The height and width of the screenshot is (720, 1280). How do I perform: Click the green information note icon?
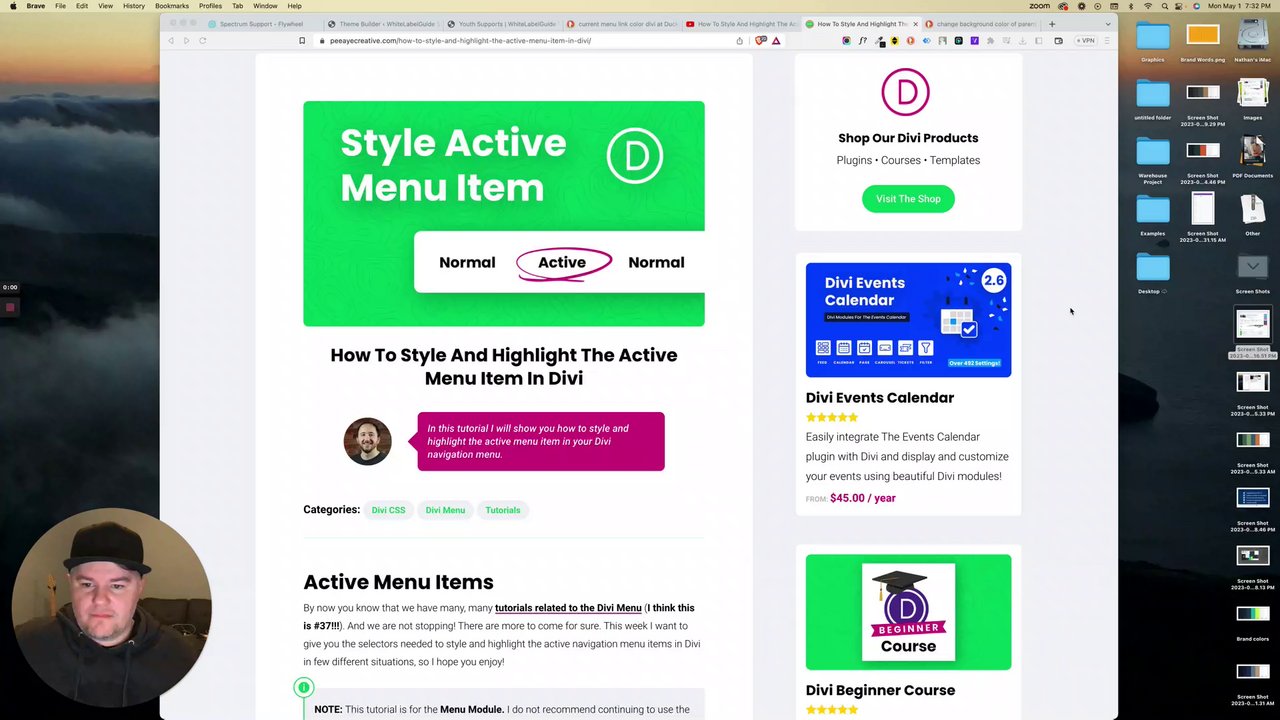(303, 687)
